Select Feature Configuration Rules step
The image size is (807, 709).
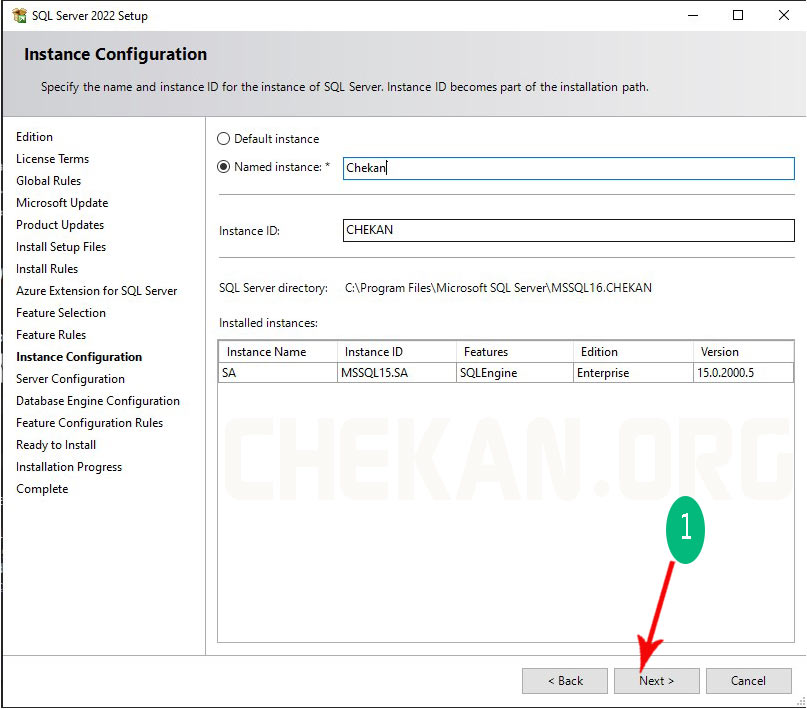point(90,423)
